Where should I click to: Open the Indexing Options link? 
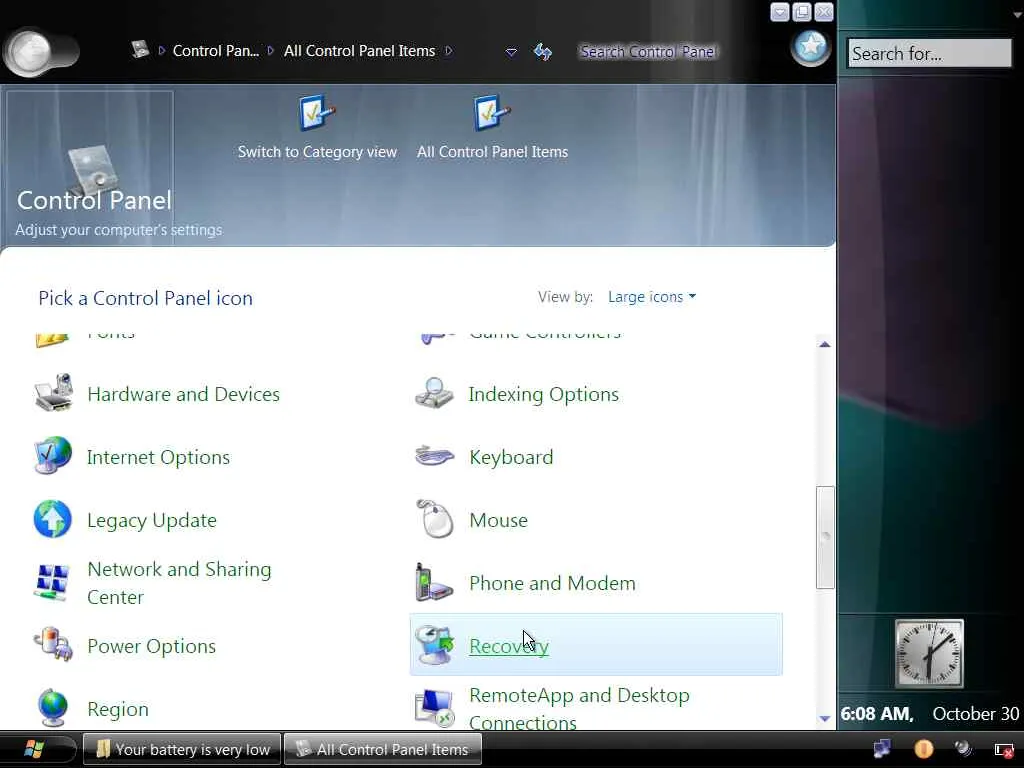pos(544,394)
